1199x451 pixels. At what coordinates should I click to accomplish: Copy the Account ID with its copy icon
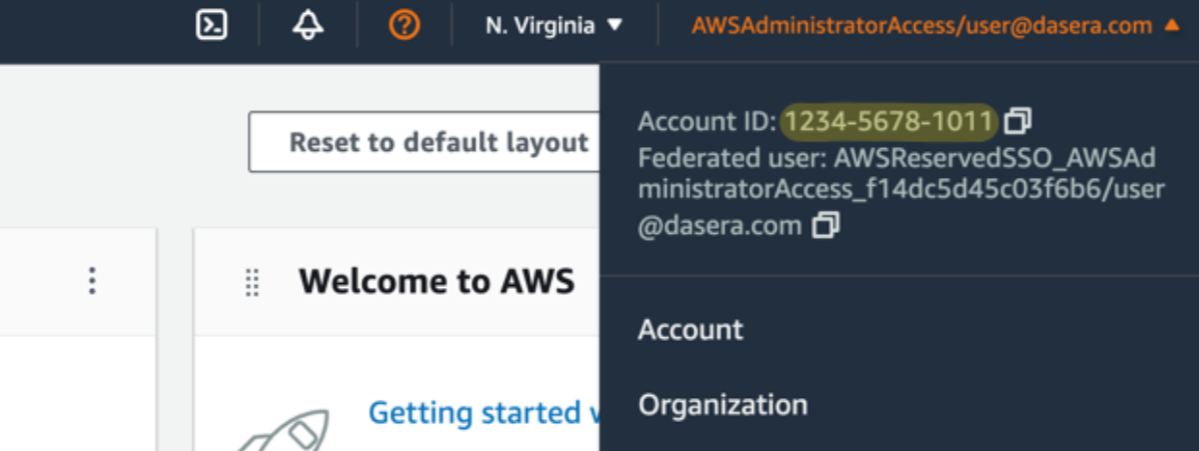pos(1018,120)
